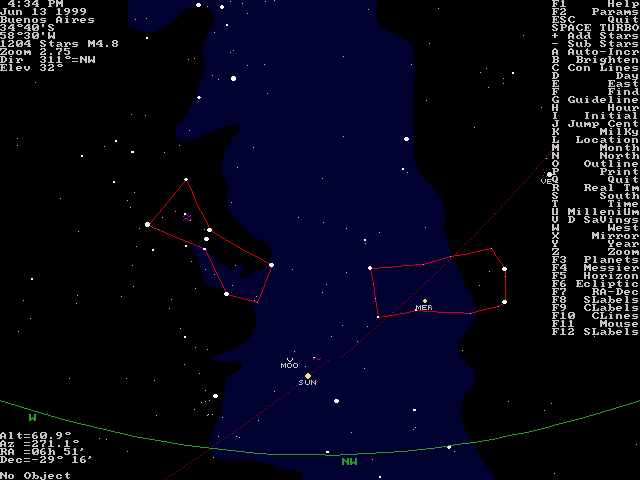640x480 pixels.
Task: Toggle F4 Messier objects
Action: click(596, 268)
